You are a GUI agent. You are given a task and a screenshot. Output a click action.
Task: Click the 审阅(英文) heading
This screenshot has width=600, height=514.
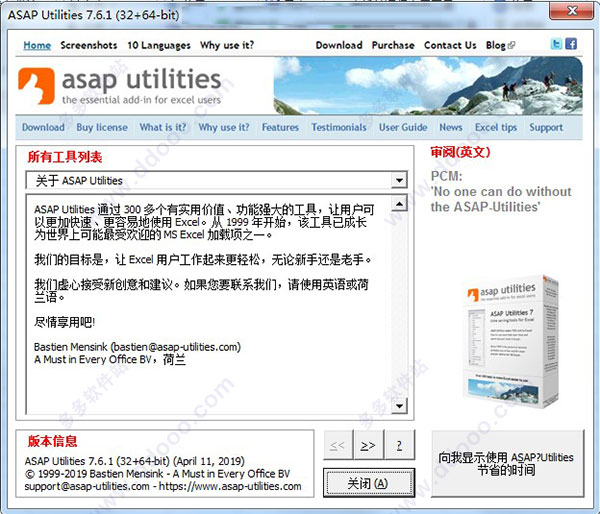(x=460, y=152)
